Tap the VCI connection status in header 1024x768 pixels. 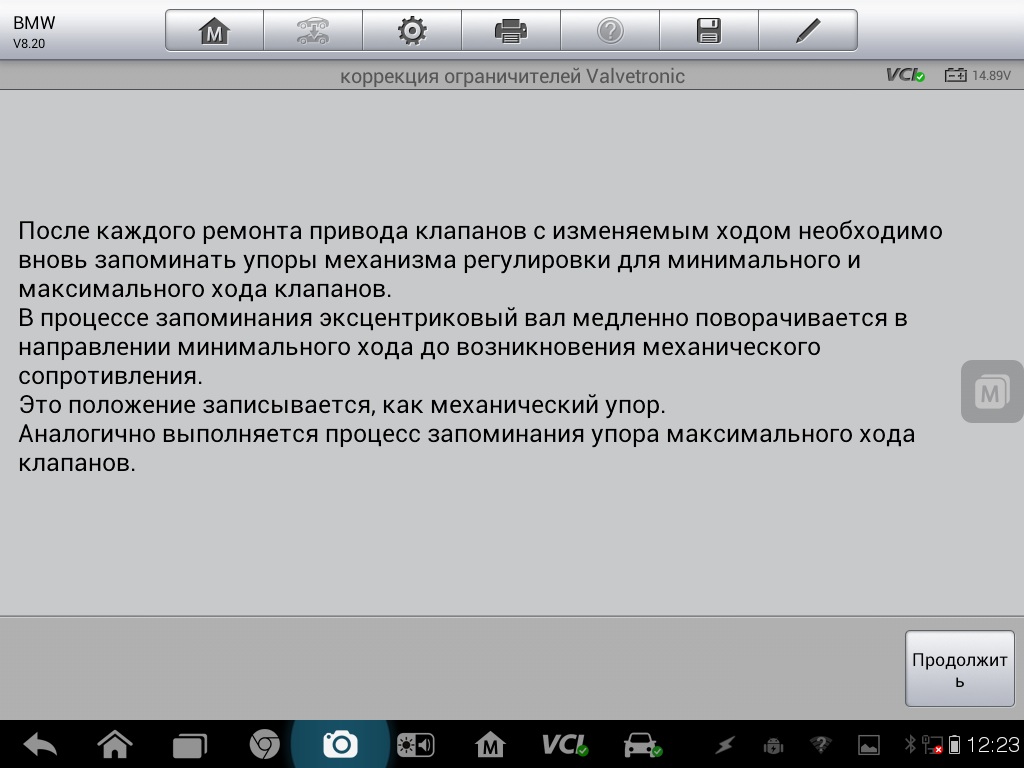905,75
